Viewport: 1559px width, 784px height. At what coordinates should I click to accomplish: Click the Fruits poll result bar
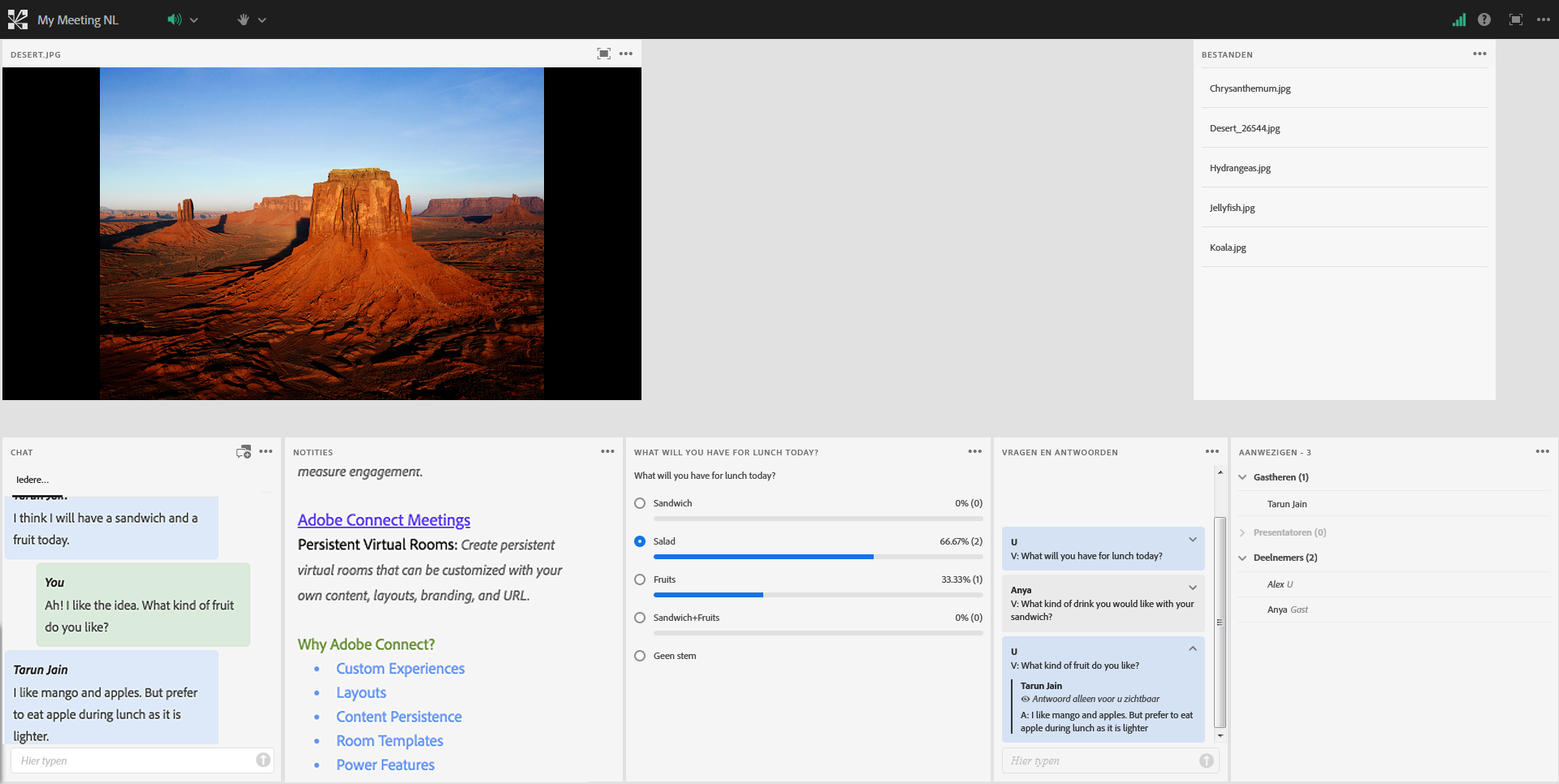(818, 595)
